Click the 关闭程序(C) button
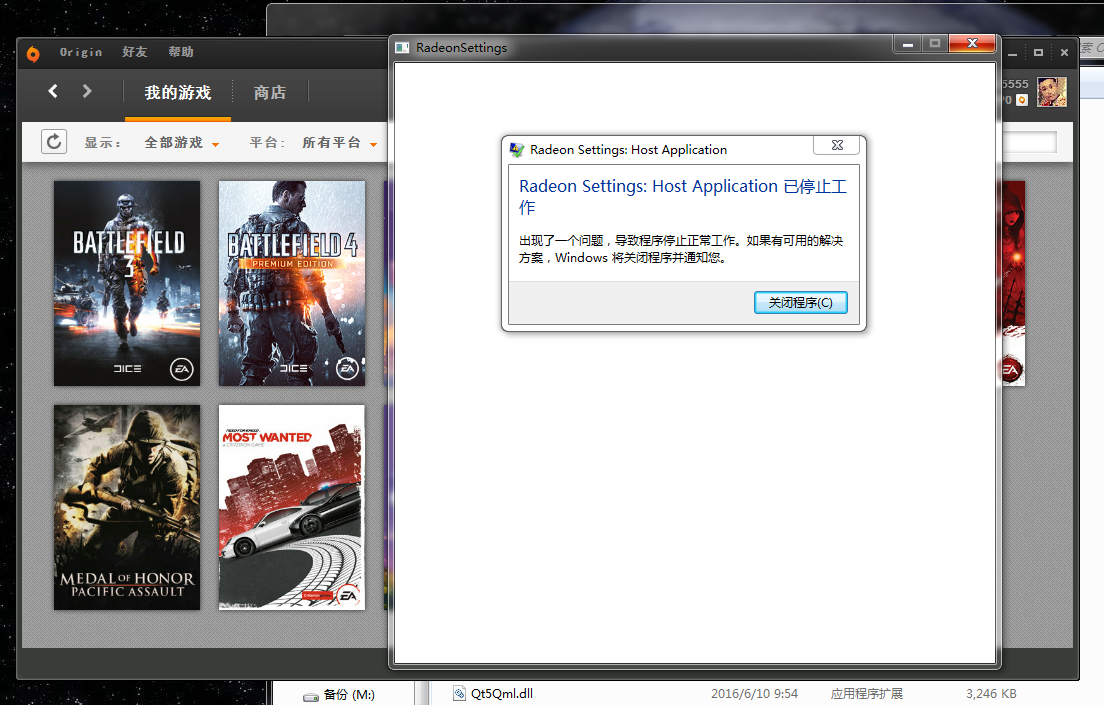 (x=801, y=302)
